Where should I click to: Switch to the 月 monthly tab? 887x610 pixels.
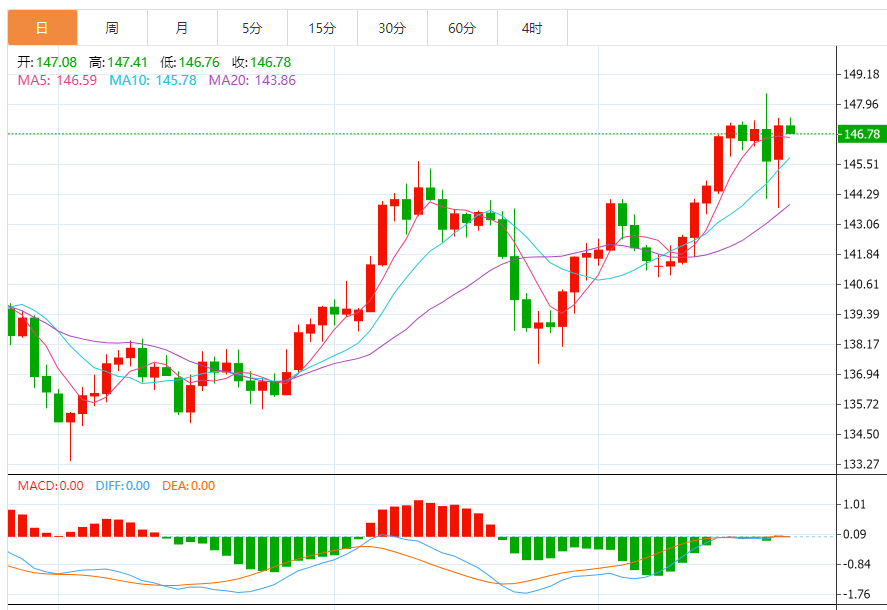click(x=182, y=28)
